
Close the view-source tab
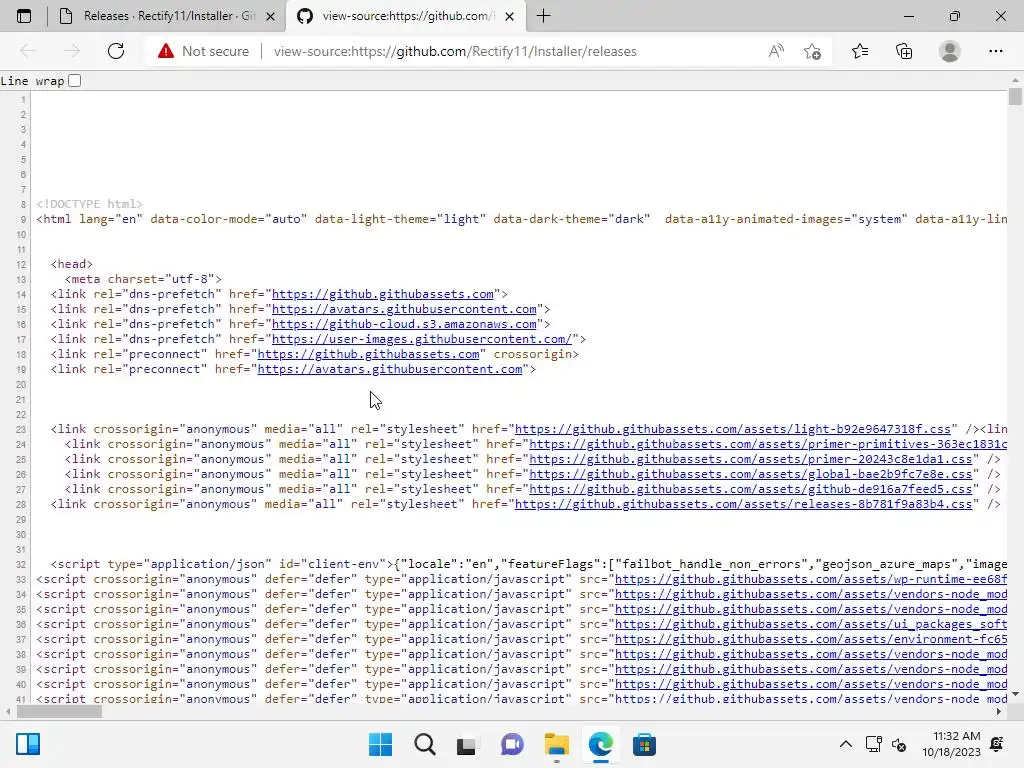point(510,16)
